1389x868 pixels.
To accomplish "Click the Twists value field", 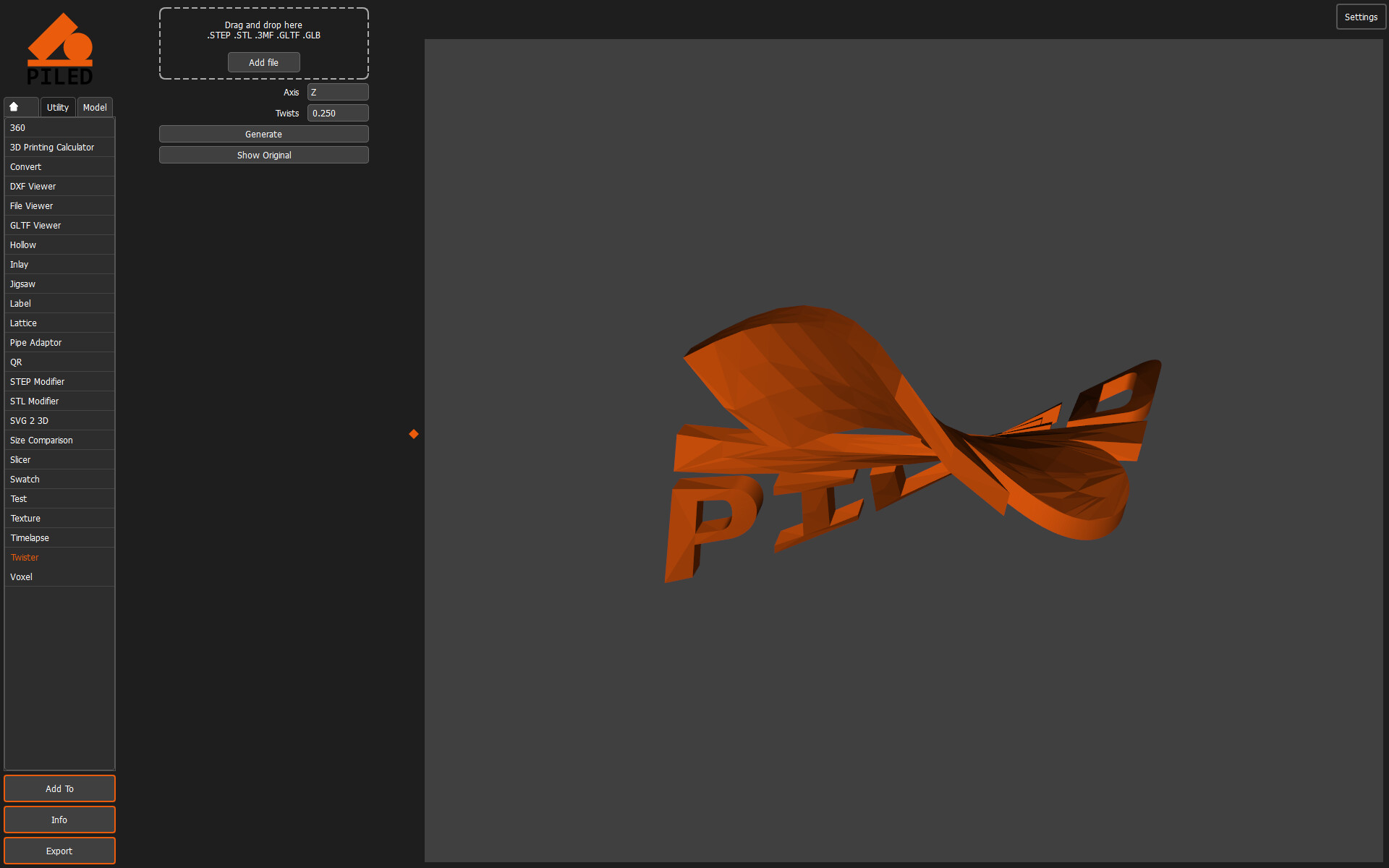I will [338, 114].
